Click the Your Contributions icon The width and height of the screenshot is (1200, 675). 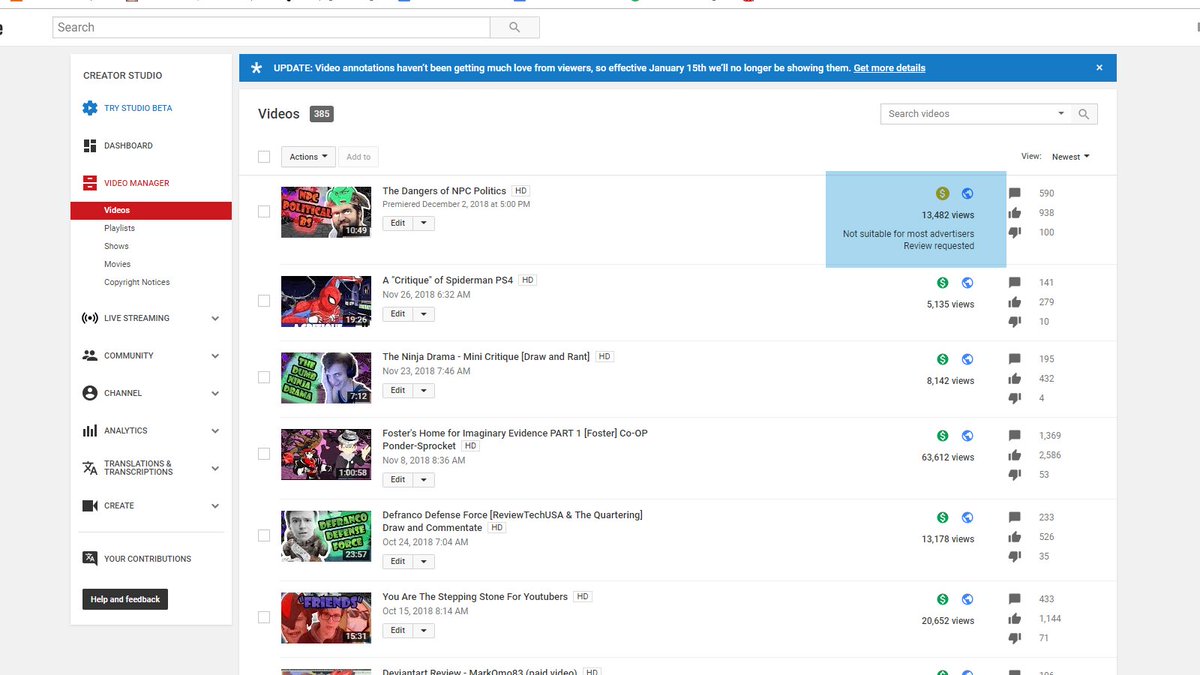(x=90, y=558)
